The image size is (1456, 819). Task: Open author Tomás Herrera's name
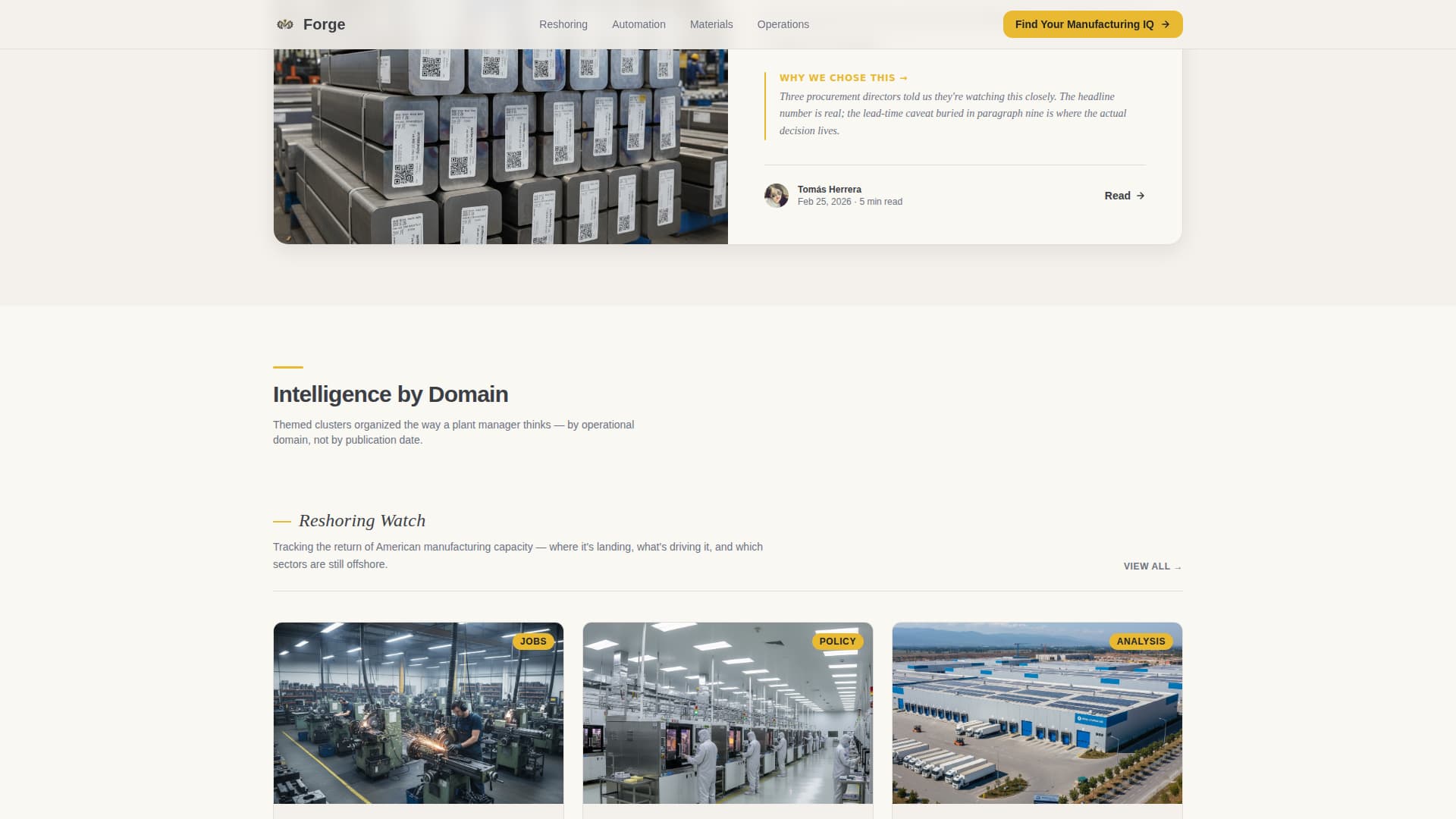(829, 190)
